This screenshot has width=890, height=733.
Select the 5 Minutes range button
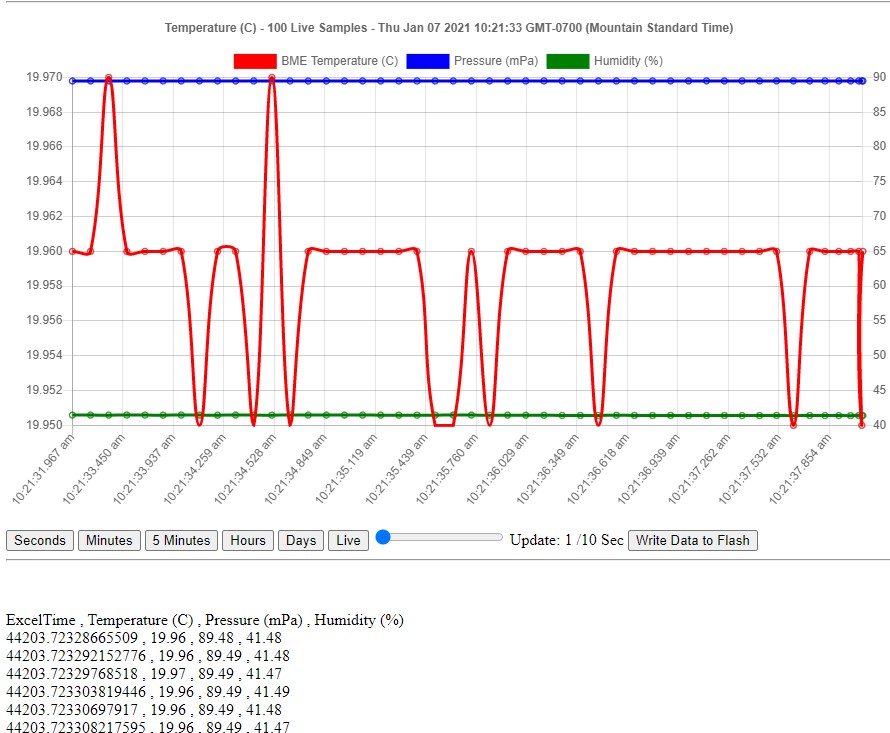tap(181, 540)
